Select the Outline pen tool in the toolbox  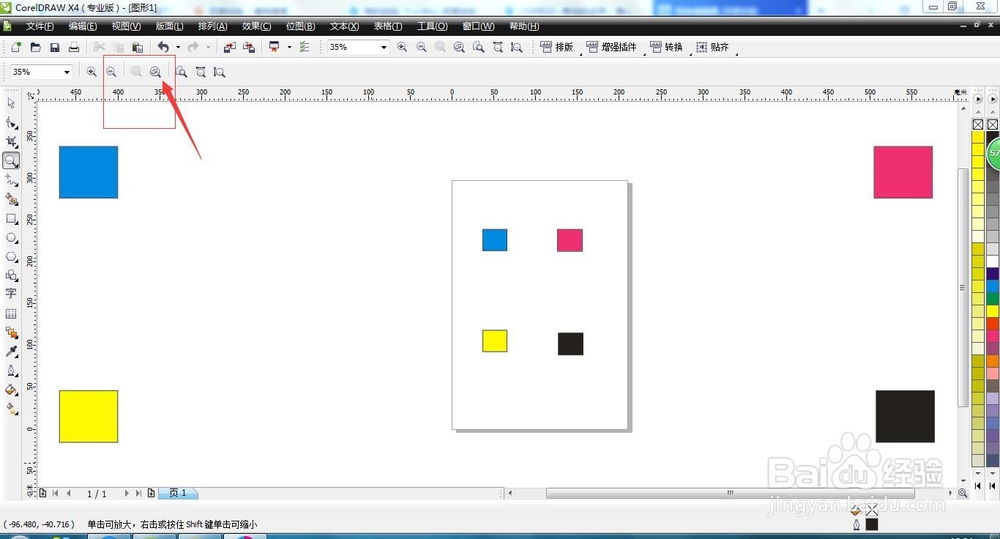tap(11, 371)
